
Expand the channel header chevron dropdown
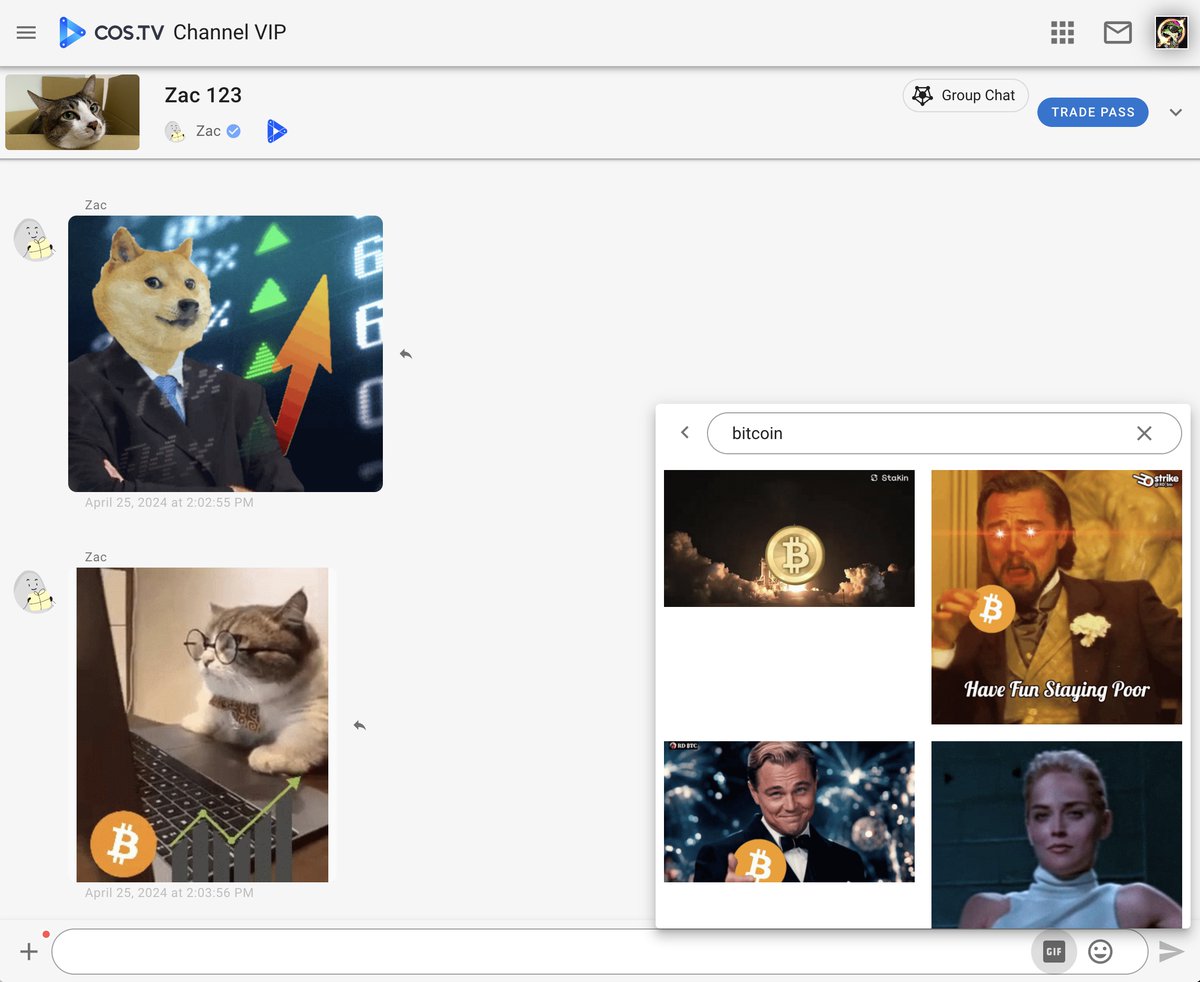1176,112
